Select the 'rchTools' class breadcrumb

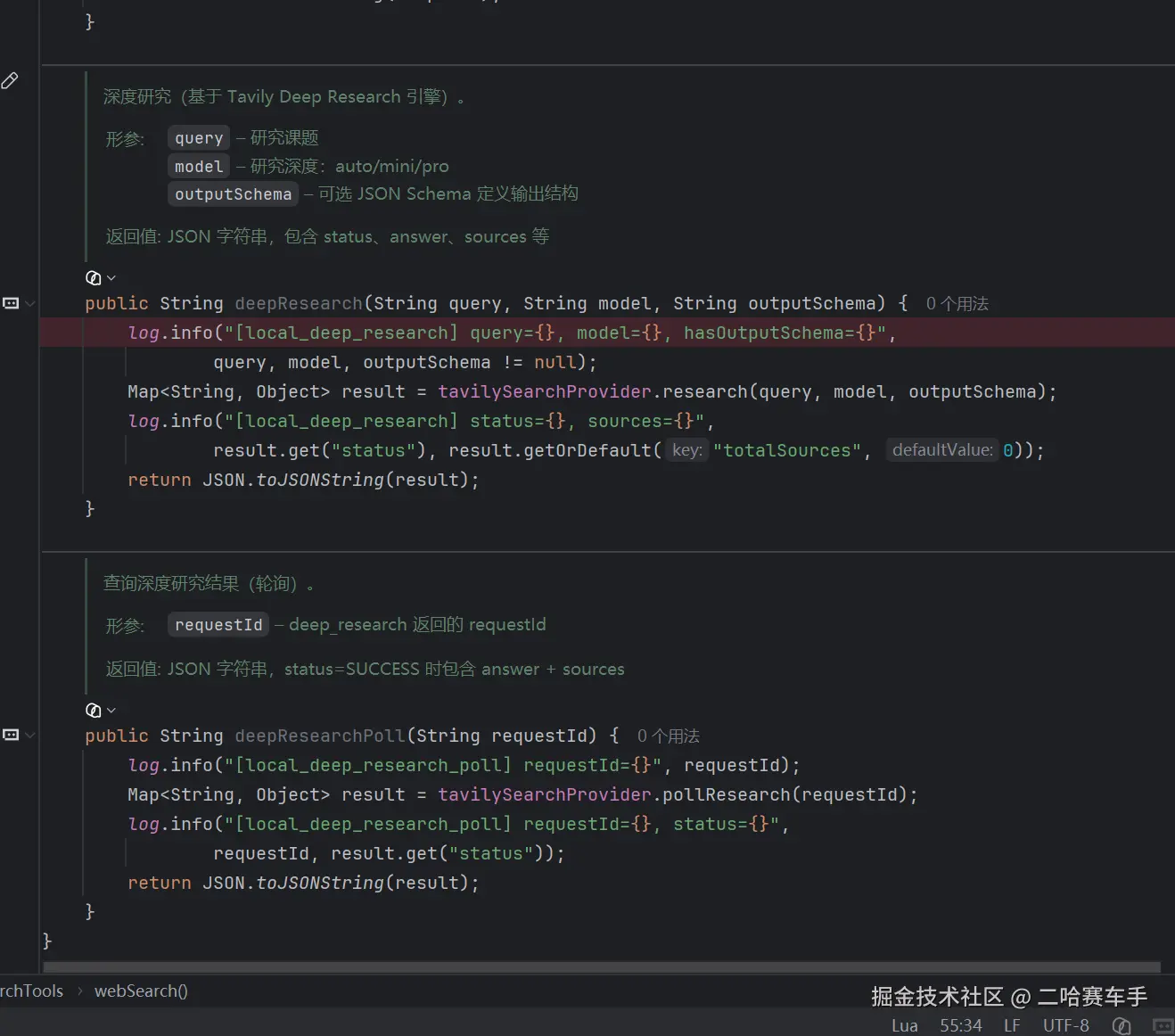[31, 991]
